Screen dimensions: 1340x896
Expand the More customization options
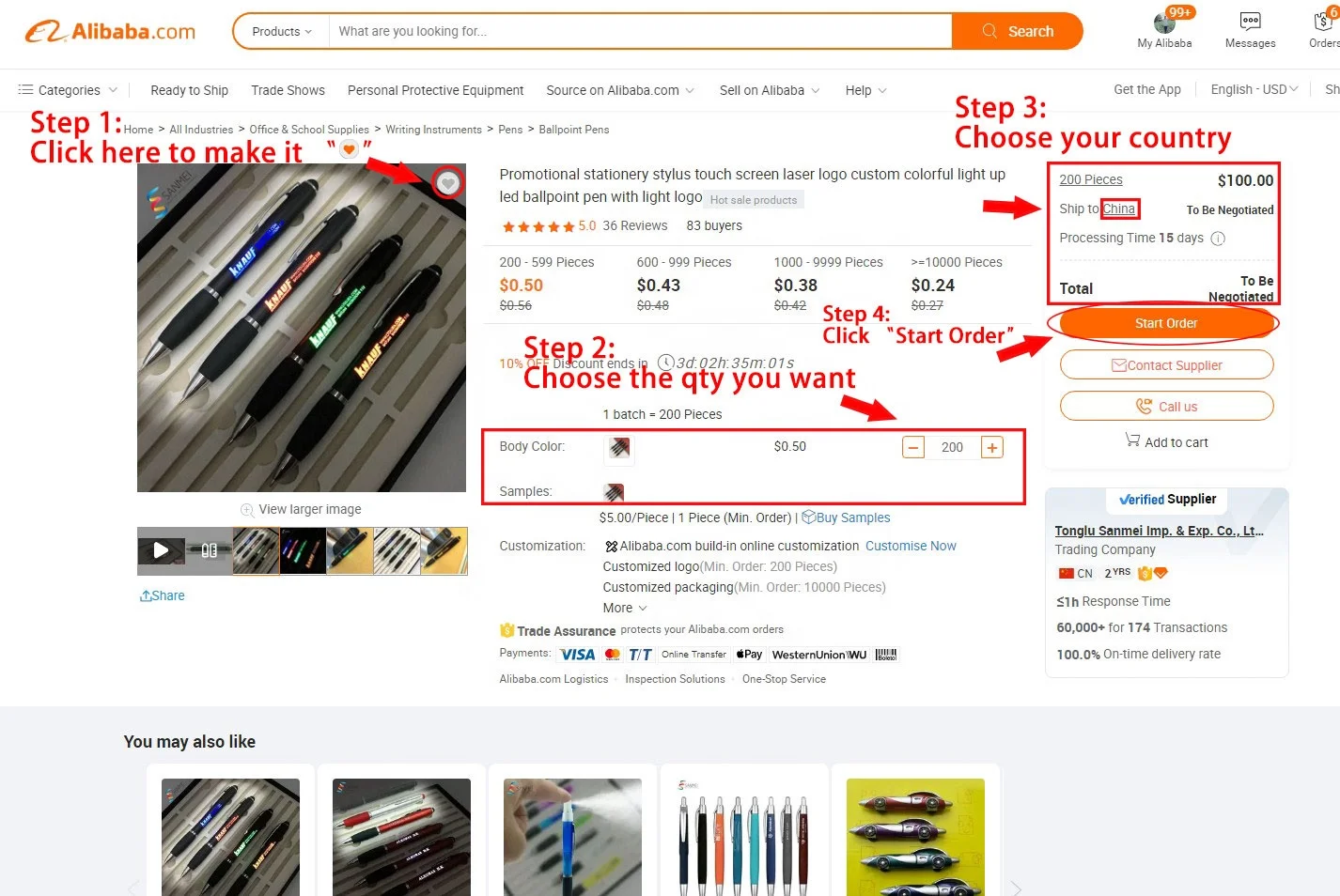pos(625,608)
